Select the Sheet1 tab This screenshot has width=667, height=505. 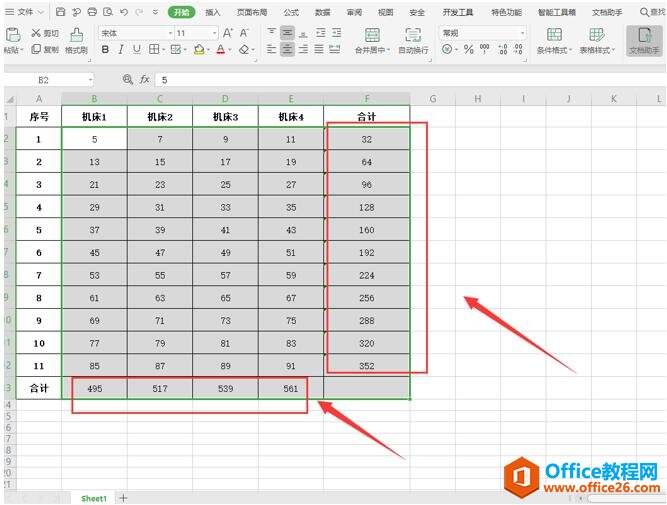click(x=94, y=498)
